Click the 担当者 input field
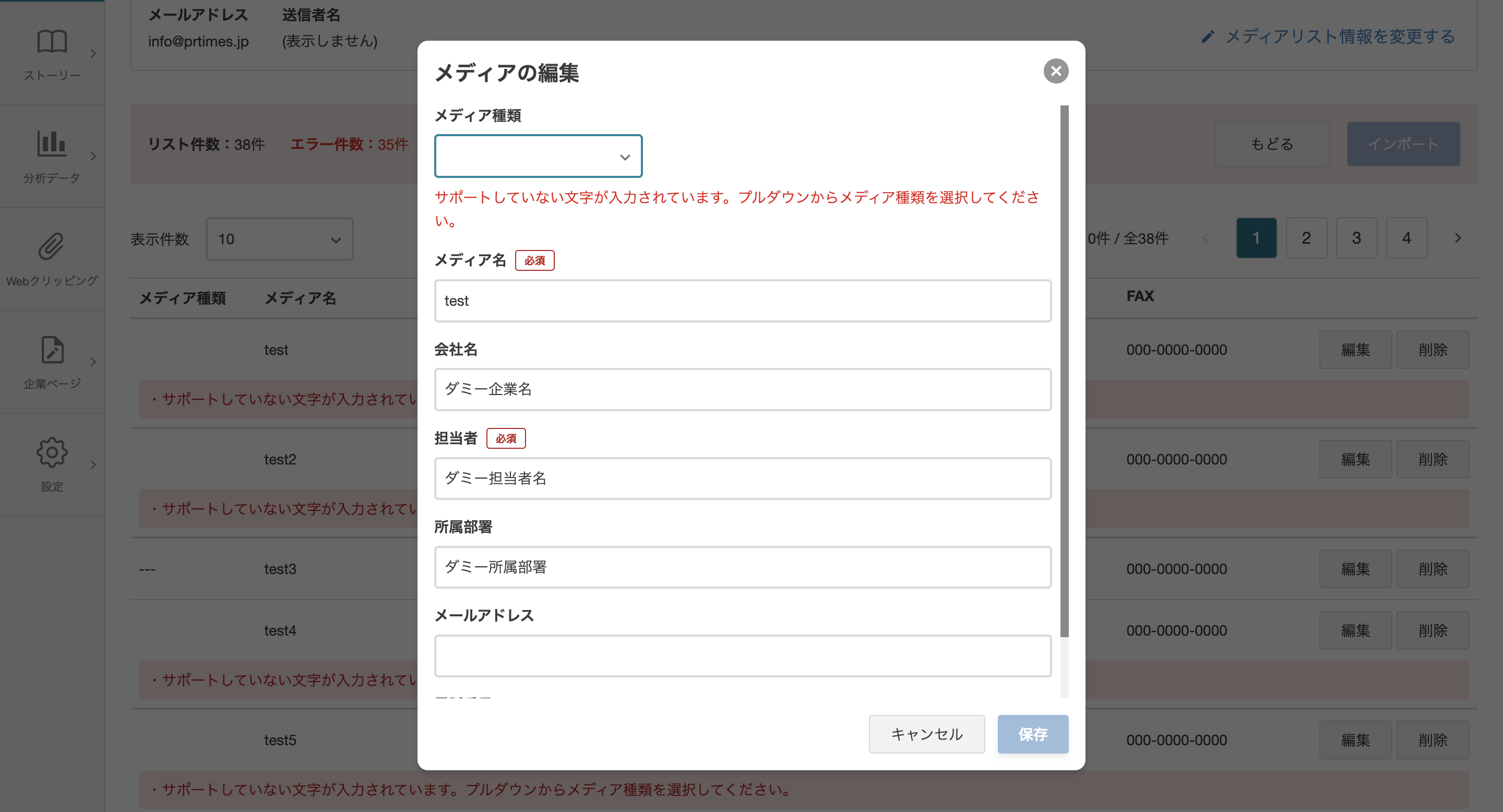Viewport: 1503px width, 812px height. click(743, 479)
